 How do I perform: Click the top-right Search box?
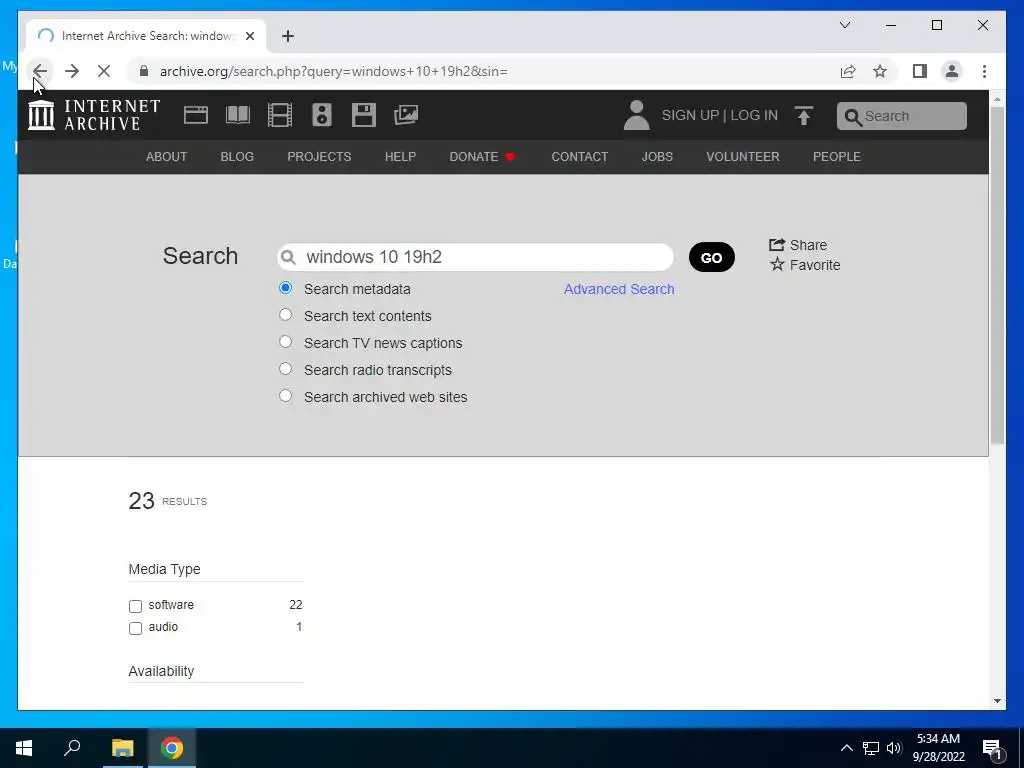(902, 116)
